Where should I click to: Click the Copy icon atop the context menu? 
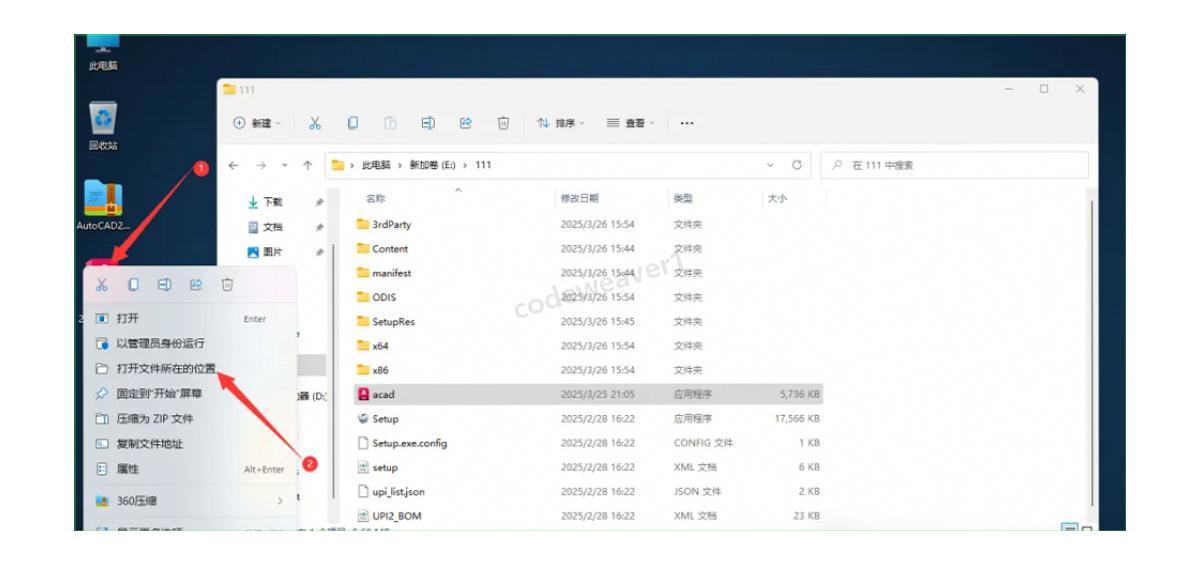click(133, 285)
